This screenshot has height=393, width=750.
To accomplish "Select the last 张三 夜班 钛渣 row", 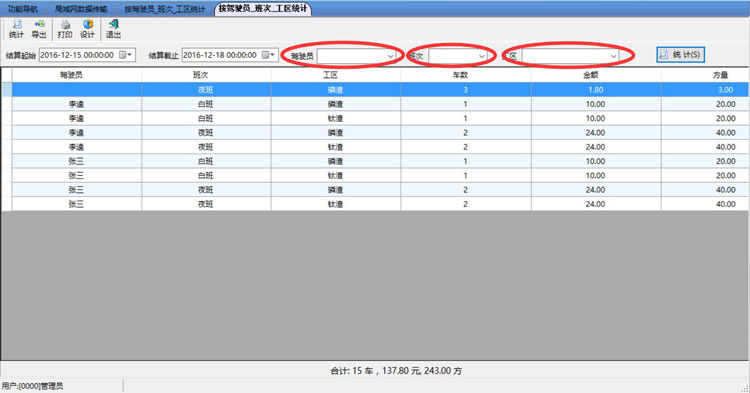I will (x=380, y=204).
